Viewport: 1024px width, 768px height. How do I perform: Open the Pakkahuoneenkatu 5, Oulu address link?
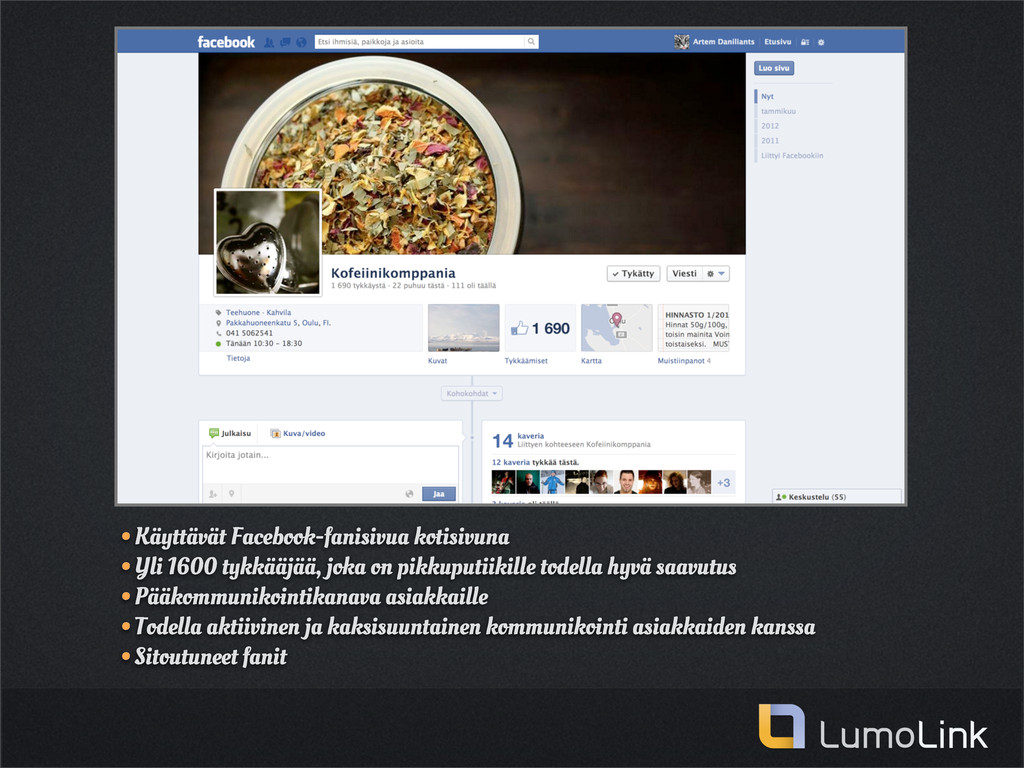click(278, 323)
